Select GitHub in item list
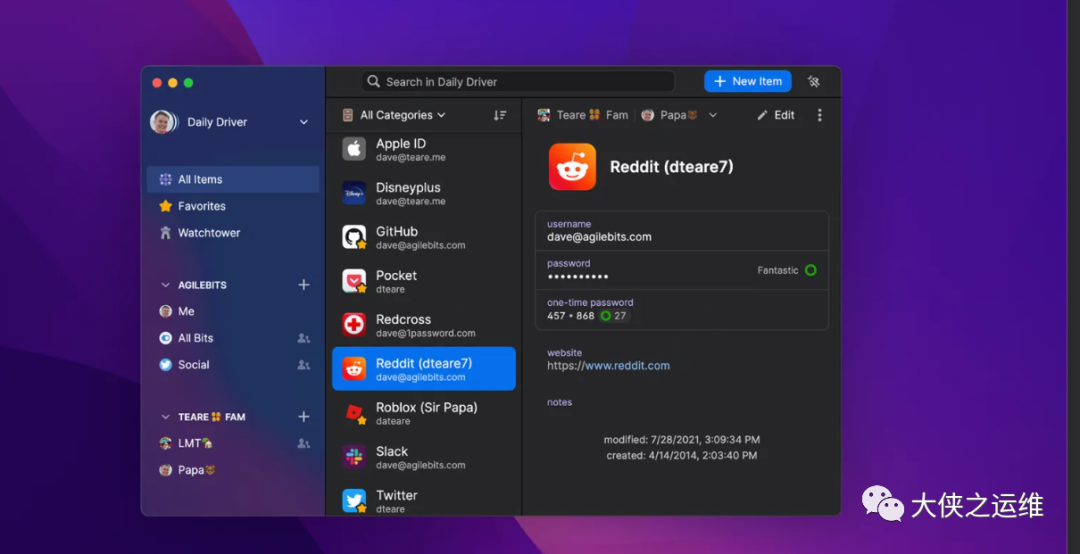The width and height of the screenshot is (1080, 554). 424,237
